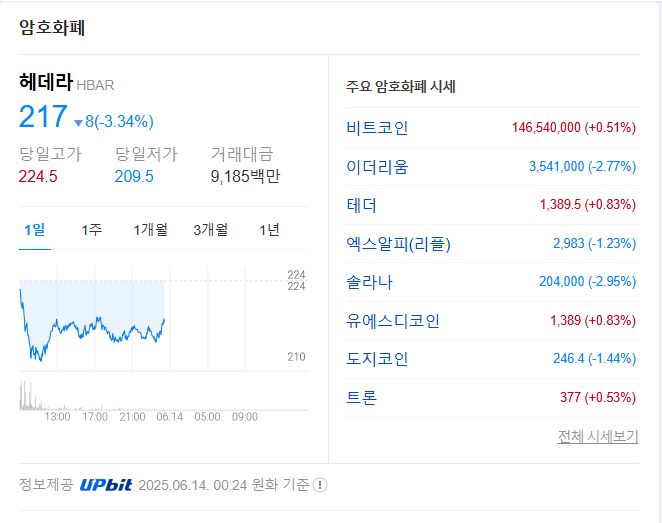Open the UPbit logo link
Image resolution: width=662 pixels, height=523 pixels.
(x=106, y=485)
